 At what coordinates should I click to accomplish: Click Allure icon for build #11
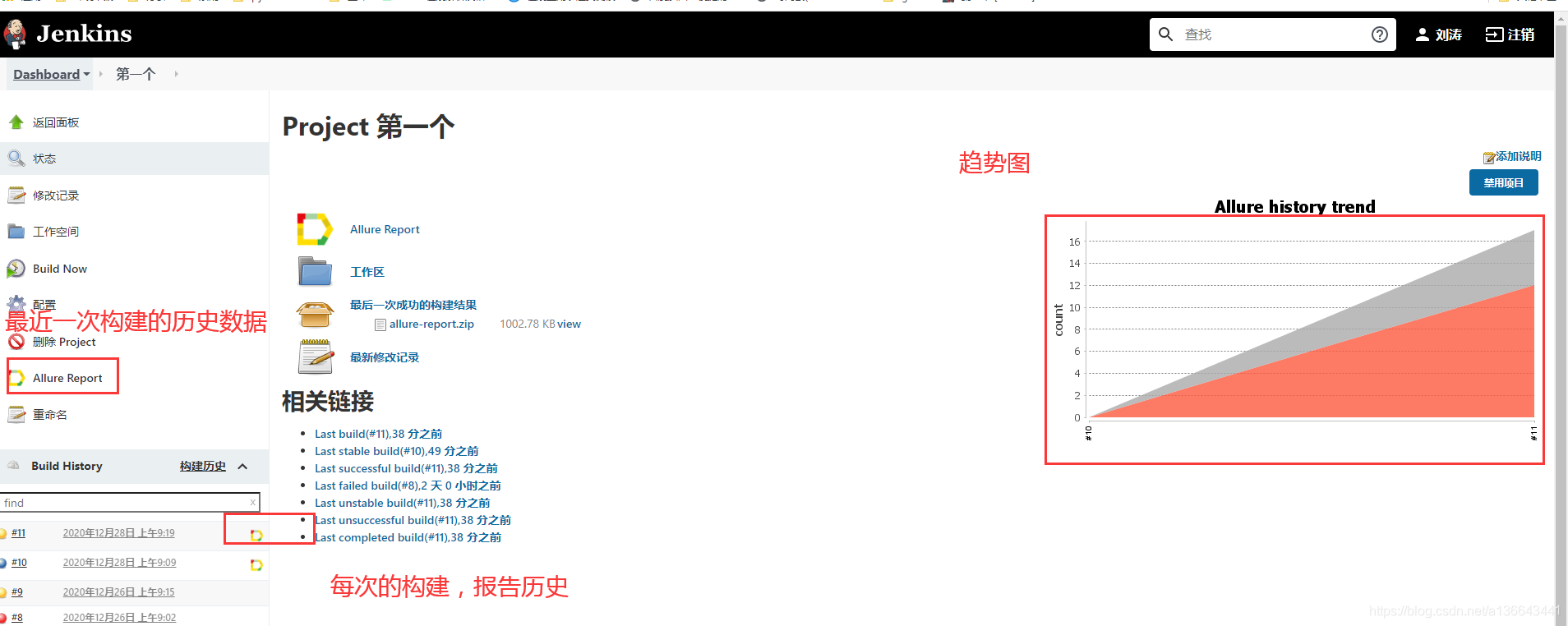(x=256, y=536)
